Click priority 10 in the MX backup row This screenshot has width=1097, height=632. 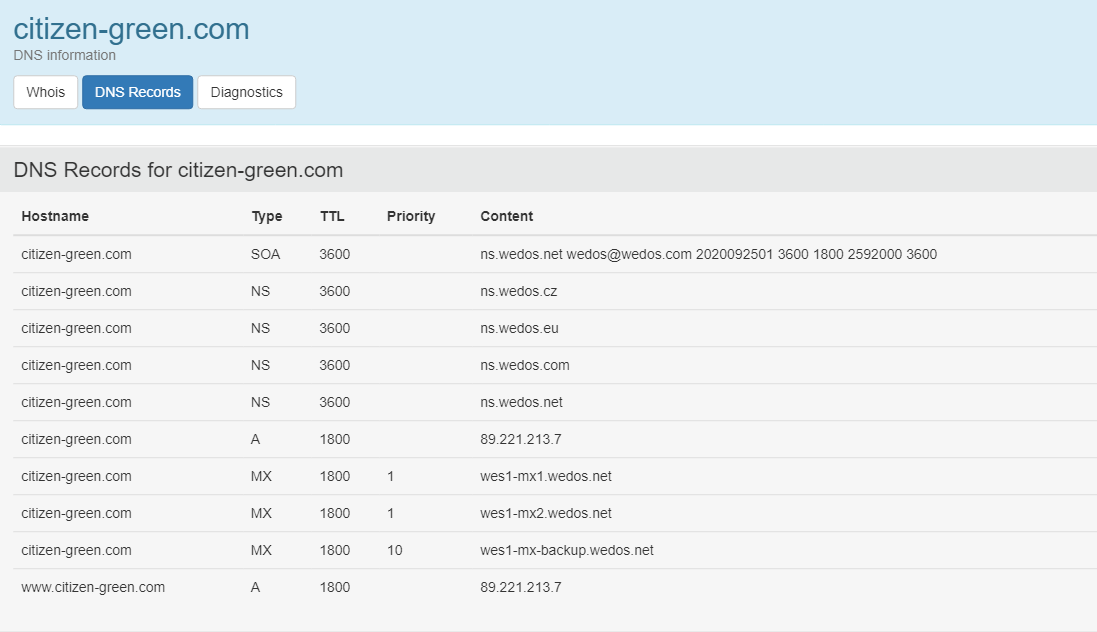pyautogui.click(x=395, y=551)
